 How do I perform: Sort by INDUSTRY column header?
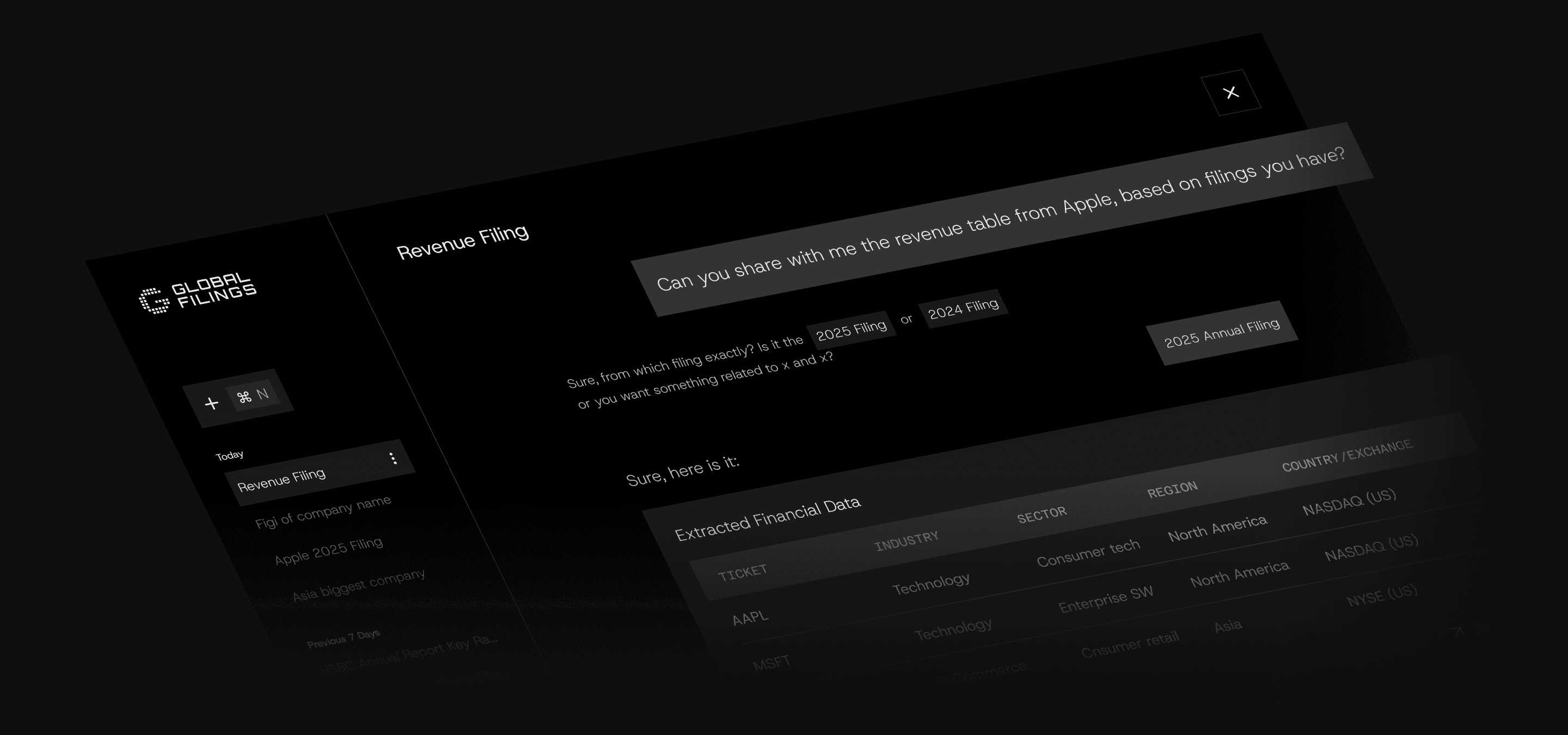[906, 541]
